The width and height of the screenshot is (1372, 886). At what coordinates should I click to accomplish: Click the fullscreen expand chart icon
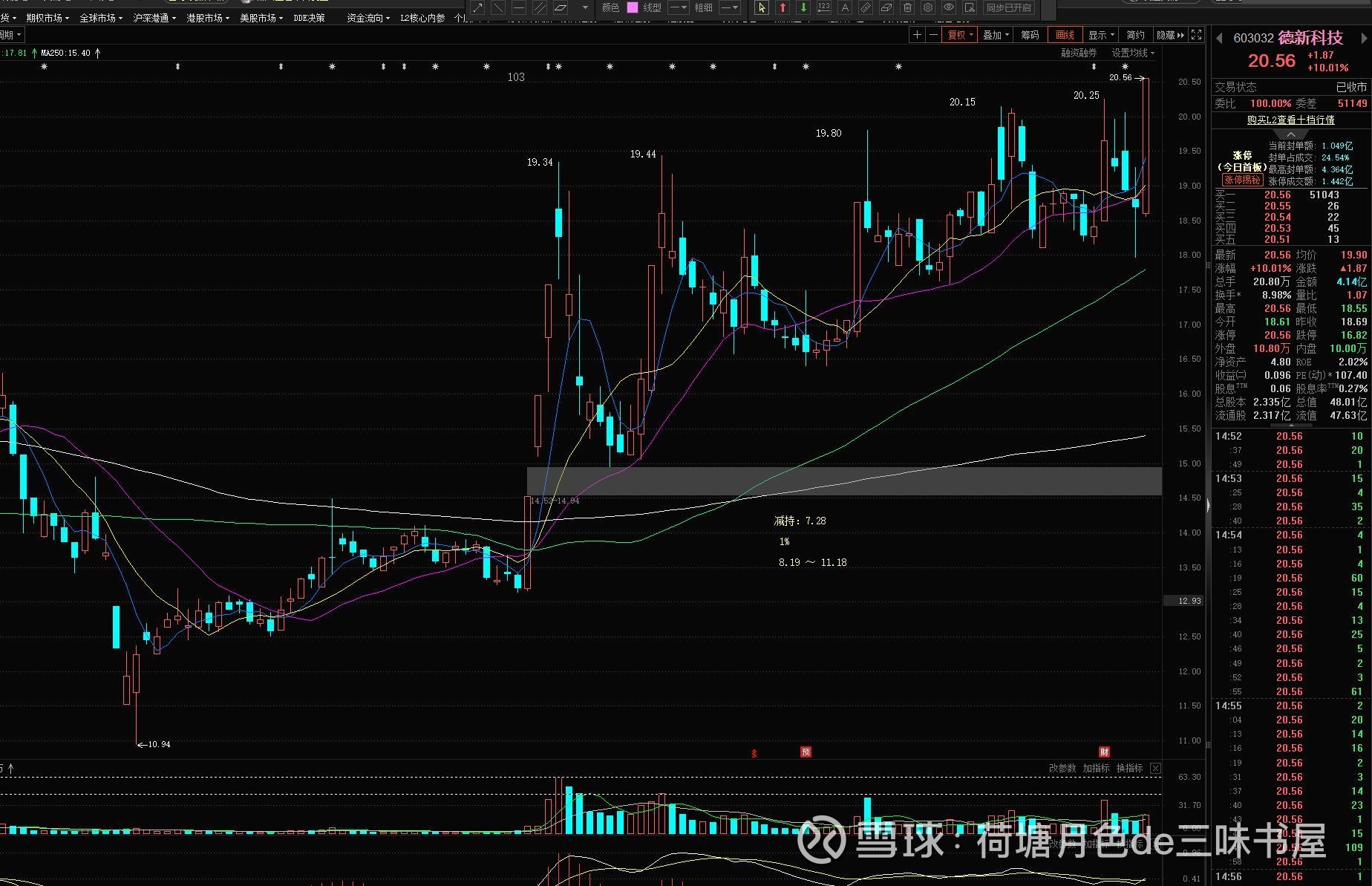(1196, 35)
